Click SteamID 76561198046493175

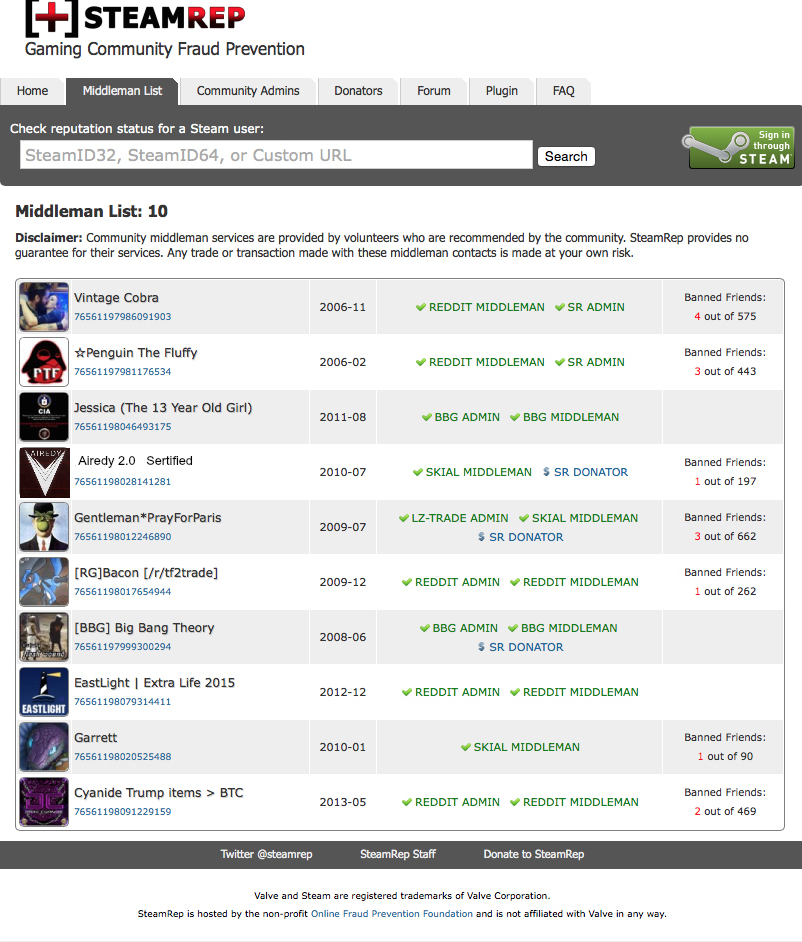tap(123, 427)
